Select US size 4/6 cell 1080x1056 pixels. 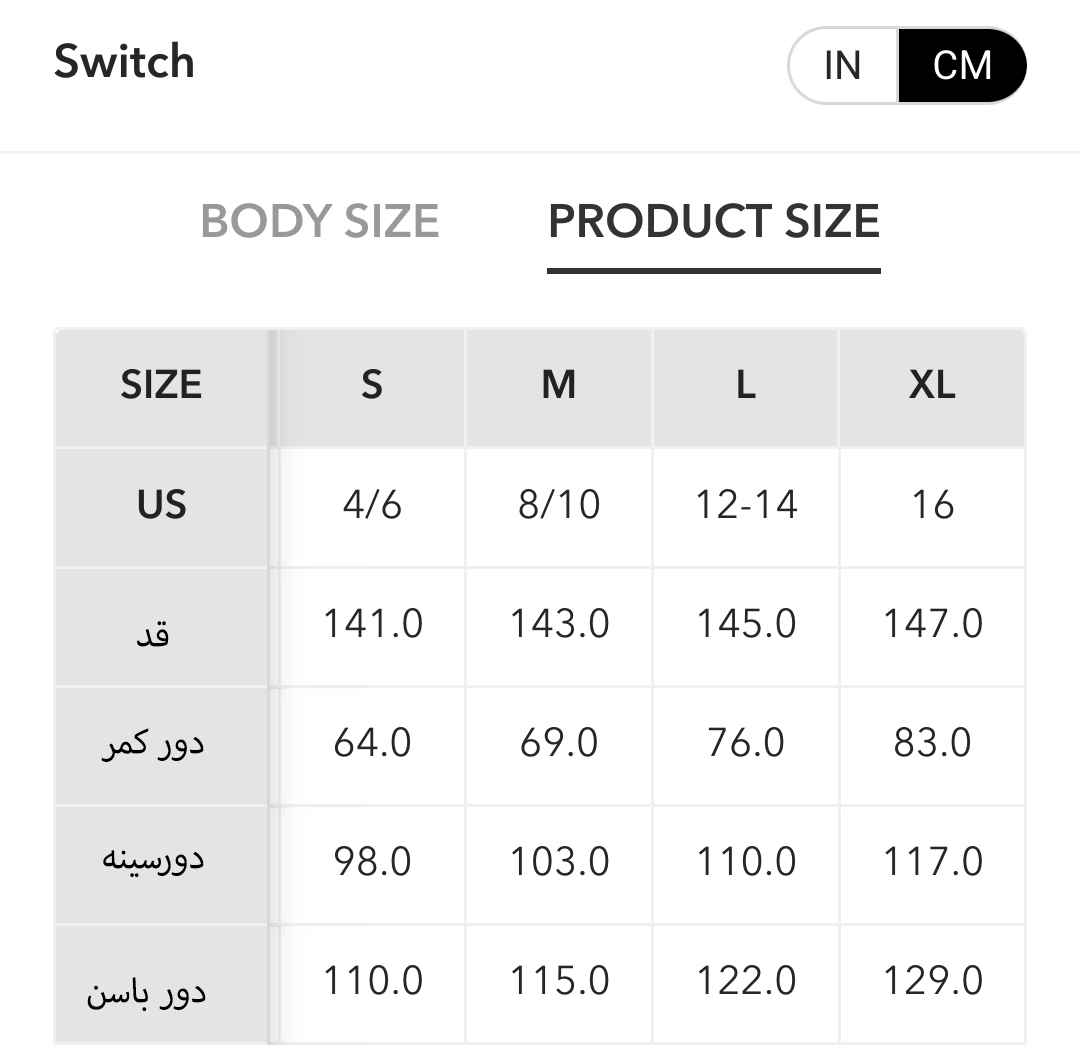coord(372,505)
